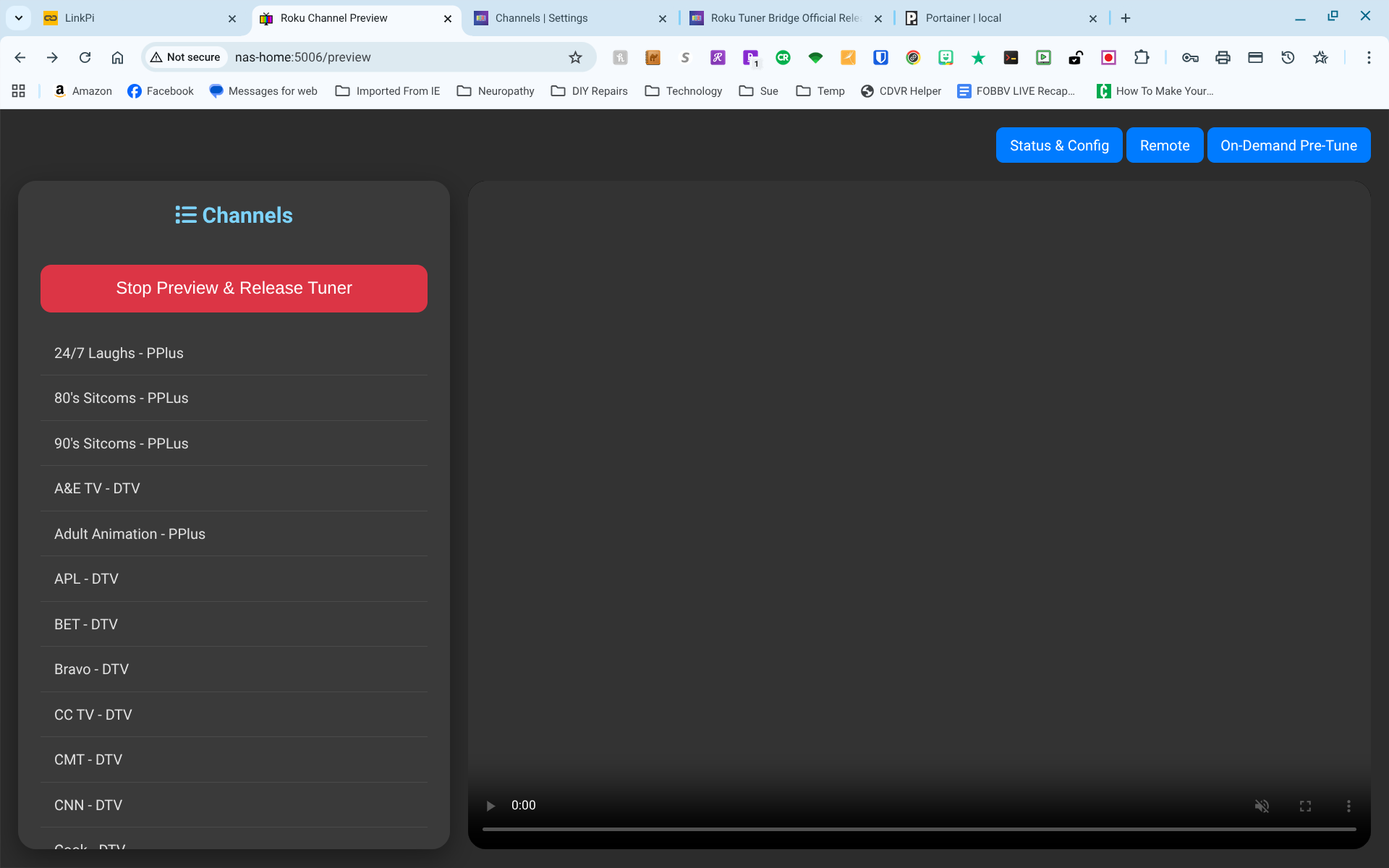Bookmark this page with the star icon
The width and height of the screenshot is (1389, 868).
[x=575, y=57]
